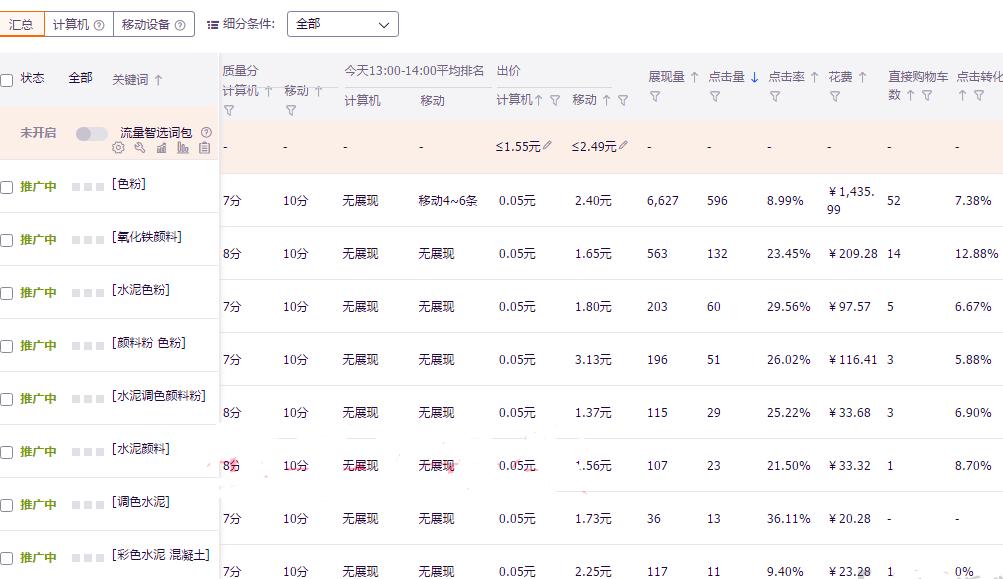Check the [彩色水泥 混凝土] keyword row

pyautogui.click(x=7, y=558)
